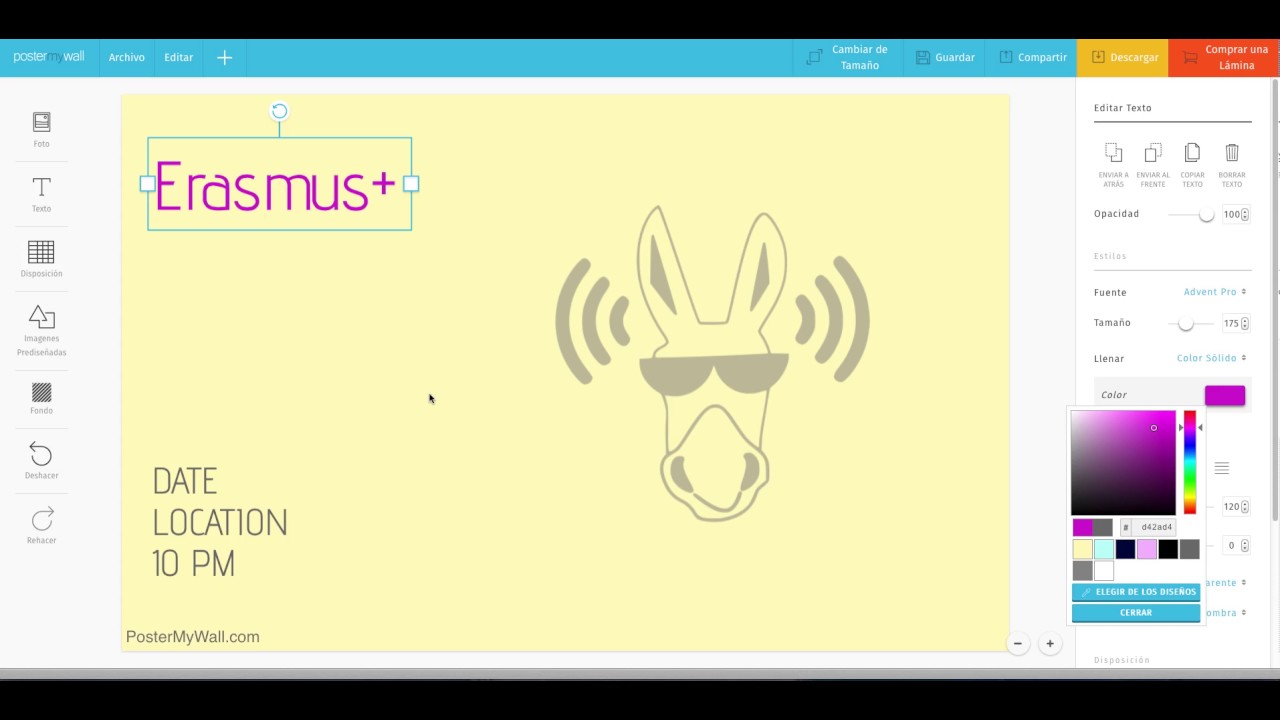Screen dimensions: 1280x720
Task: Save the design with Guardar
Action: click(945, 58)
